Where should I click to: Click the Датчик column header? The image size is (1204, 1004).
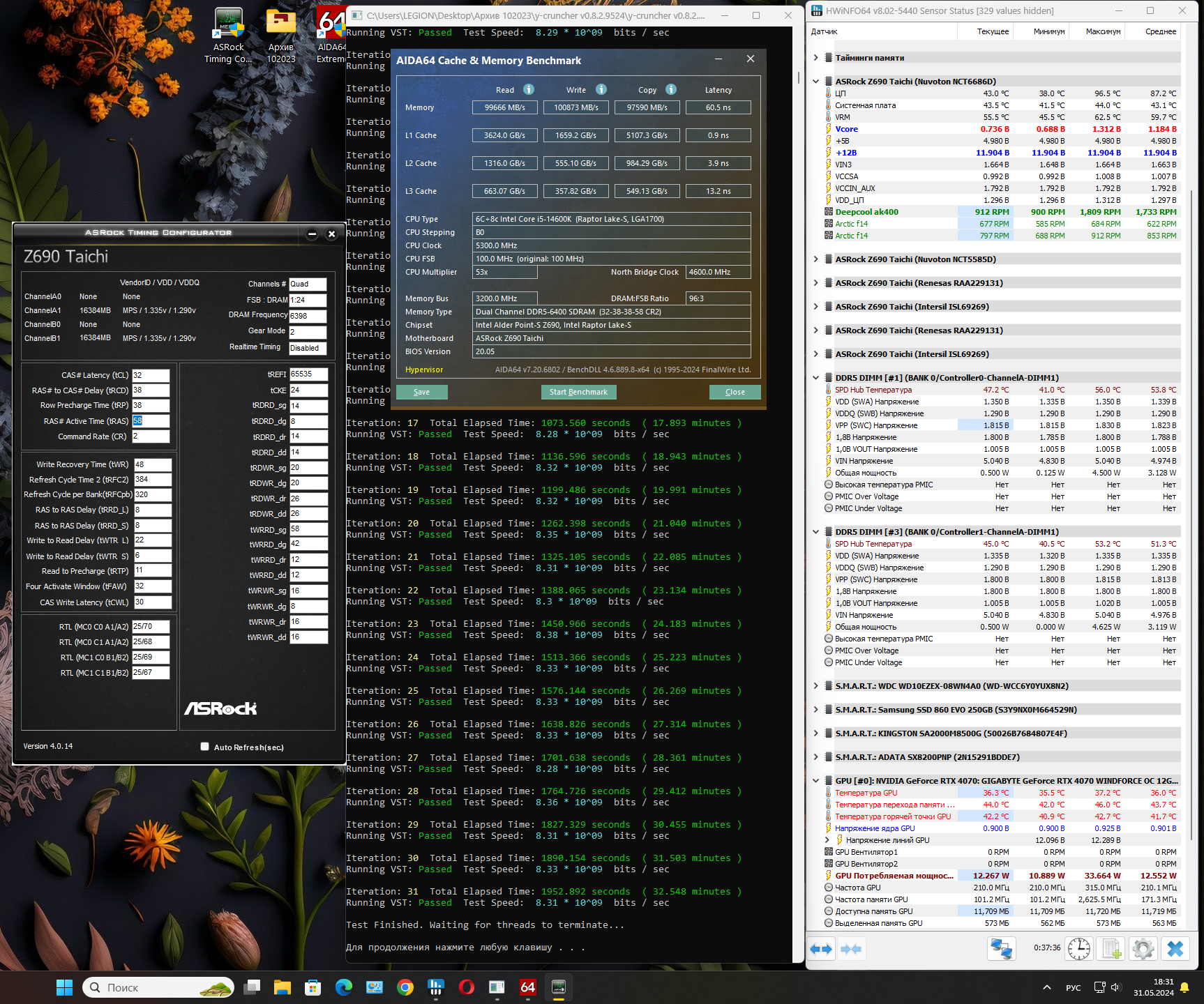(882, 31)
